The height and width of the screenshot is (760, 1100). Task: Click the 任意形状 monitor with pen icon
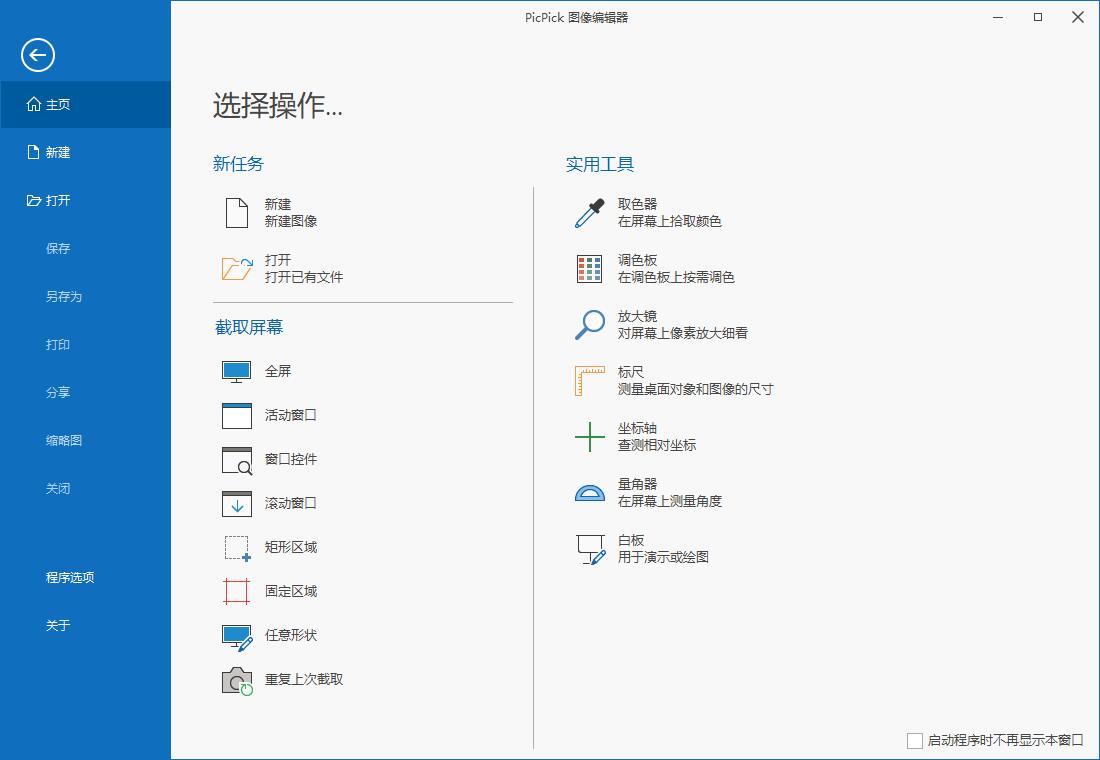237,637
